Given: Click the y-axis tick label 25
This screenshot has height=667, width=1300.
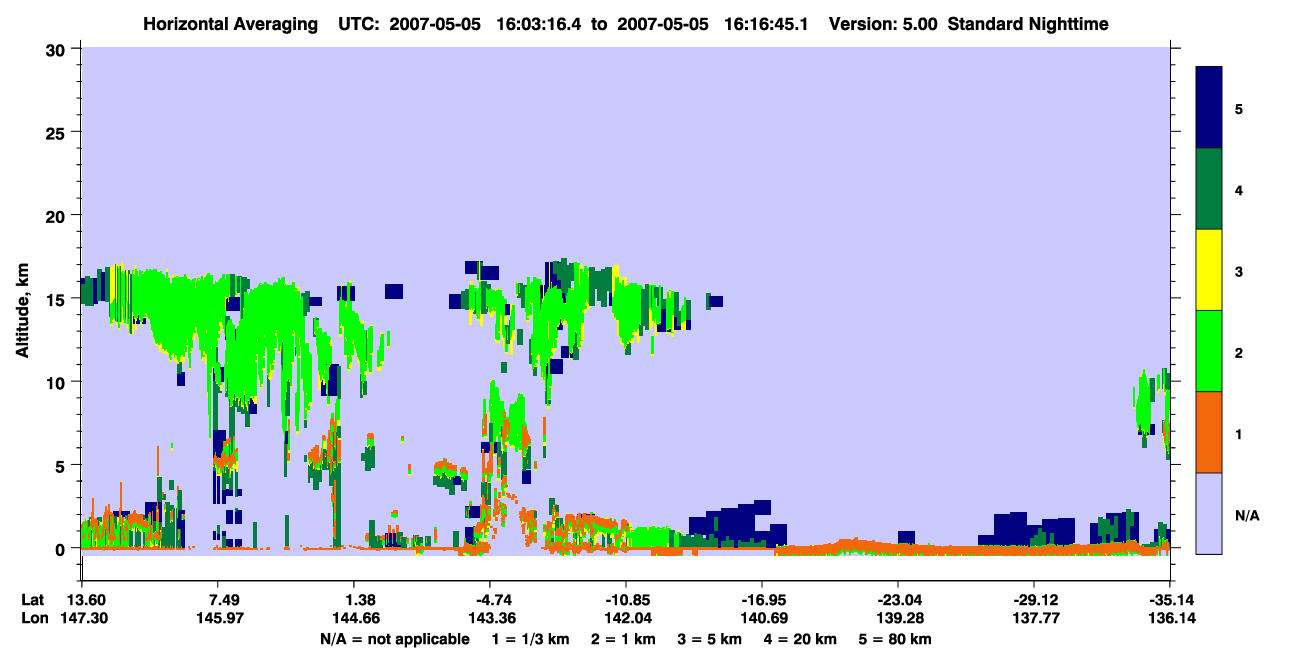Looking at the screenshot, I should click(58, 133).
